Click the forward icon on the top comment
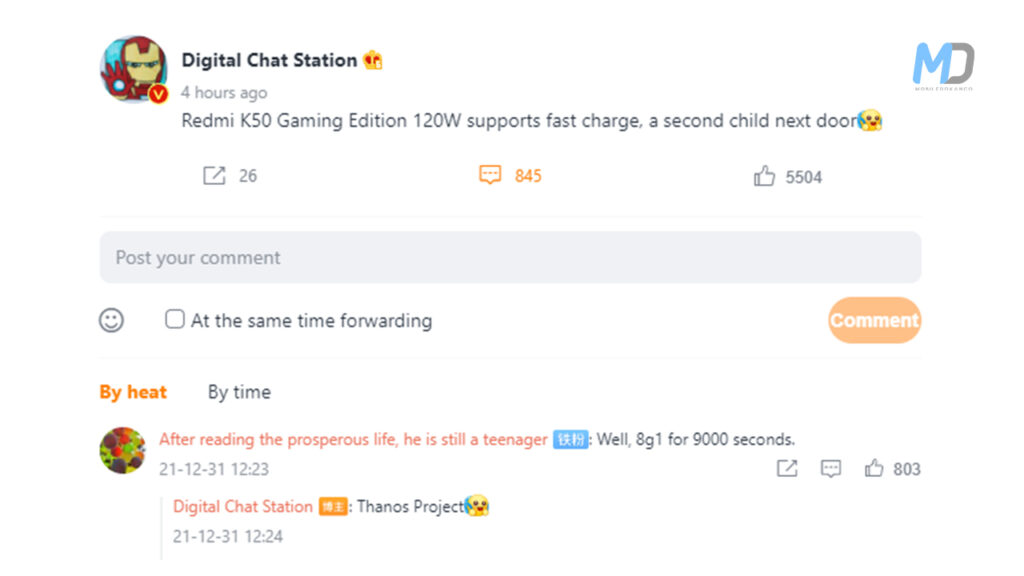 (787, 468)
